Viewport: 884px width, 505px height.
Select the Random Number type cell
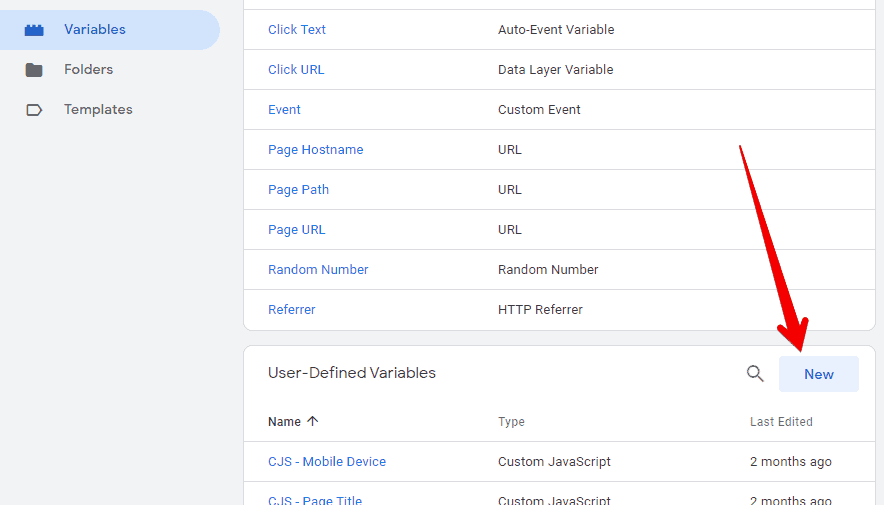click(548, 270)
